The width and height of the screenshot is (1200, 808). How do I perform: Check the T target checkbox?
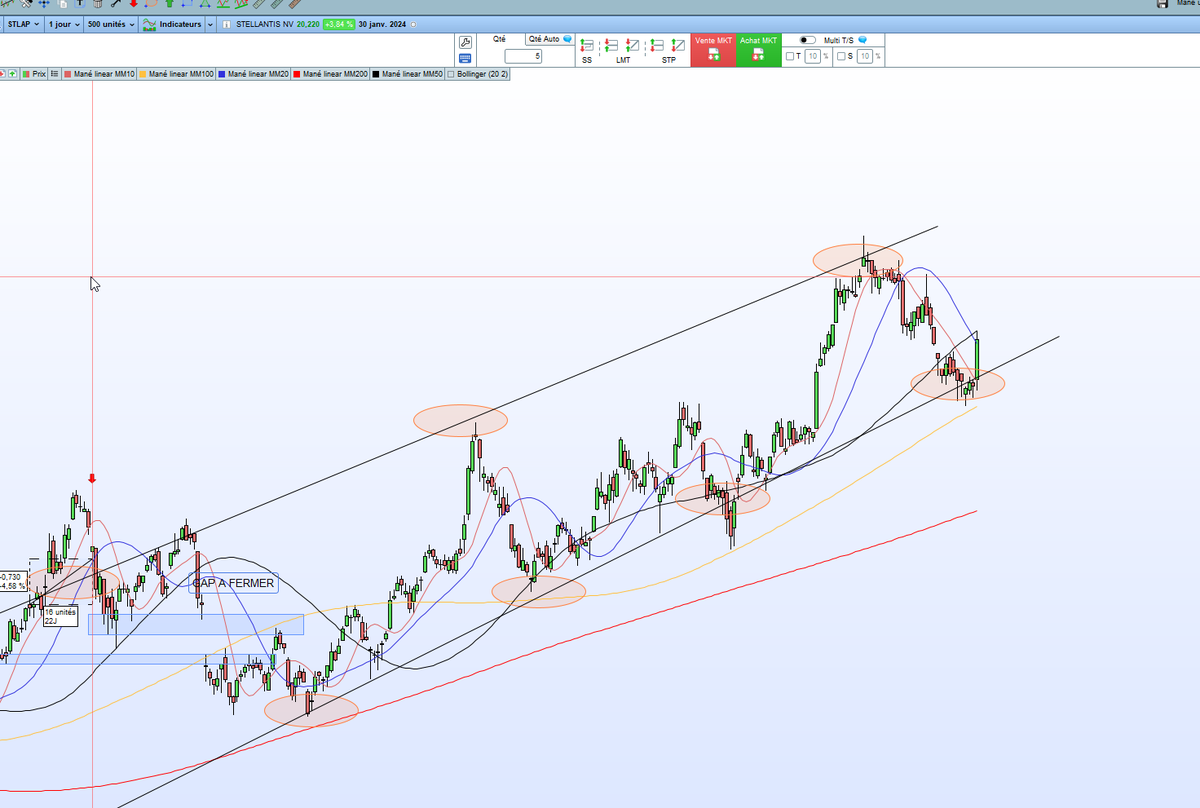coord(790,56)
